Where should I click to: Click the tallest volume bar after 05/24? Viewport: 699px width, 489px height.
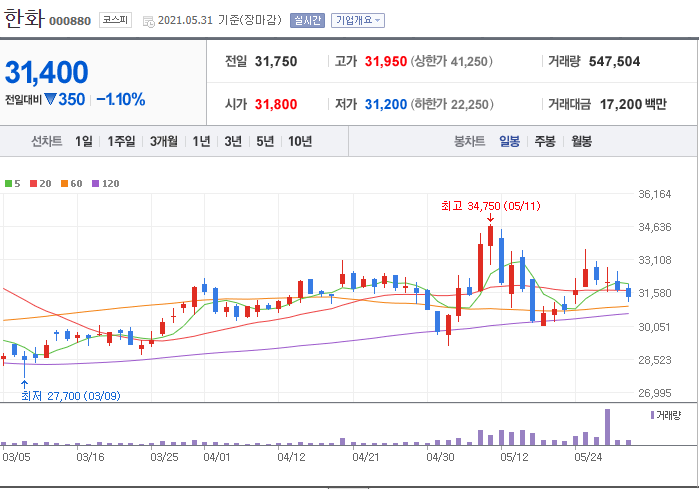(x=607, y=427)
